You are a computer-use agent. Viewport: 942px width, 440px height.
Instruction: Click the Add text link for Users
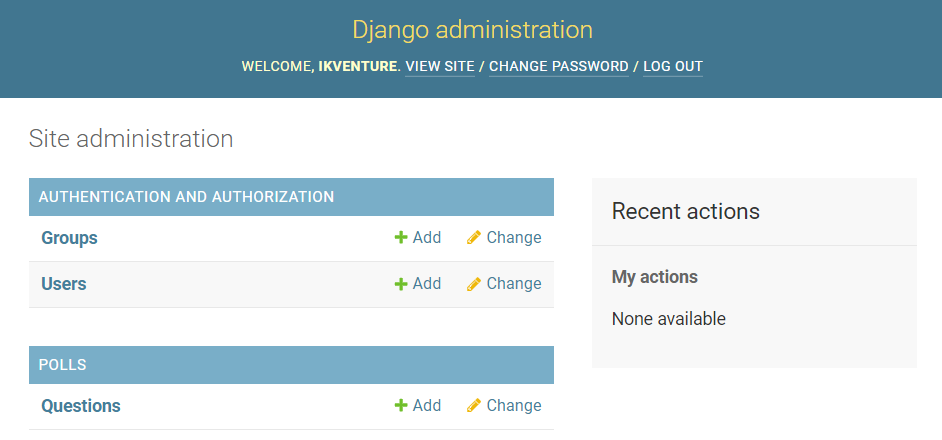pos(427,284)
